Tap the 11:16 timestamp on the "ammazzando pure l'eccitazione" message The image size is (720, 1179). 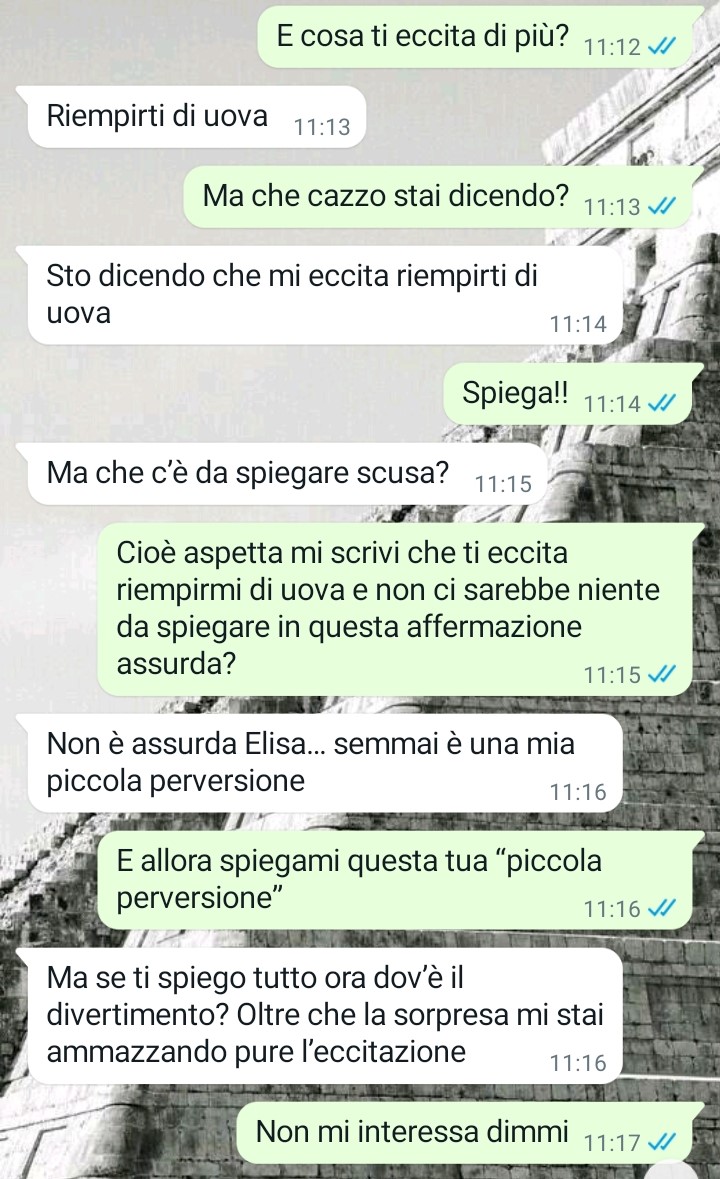pos(577,1063)
